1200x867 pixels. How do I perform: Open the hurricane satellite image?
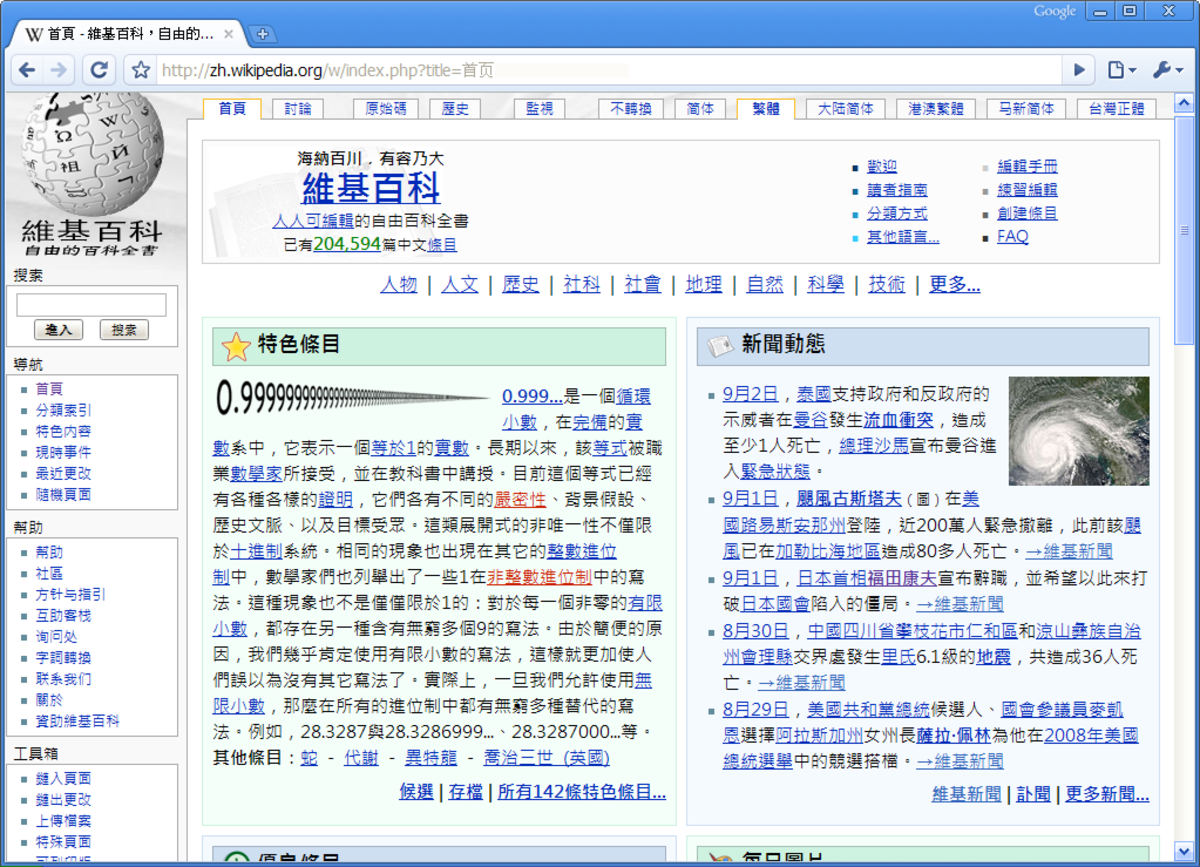[1079, 431]
